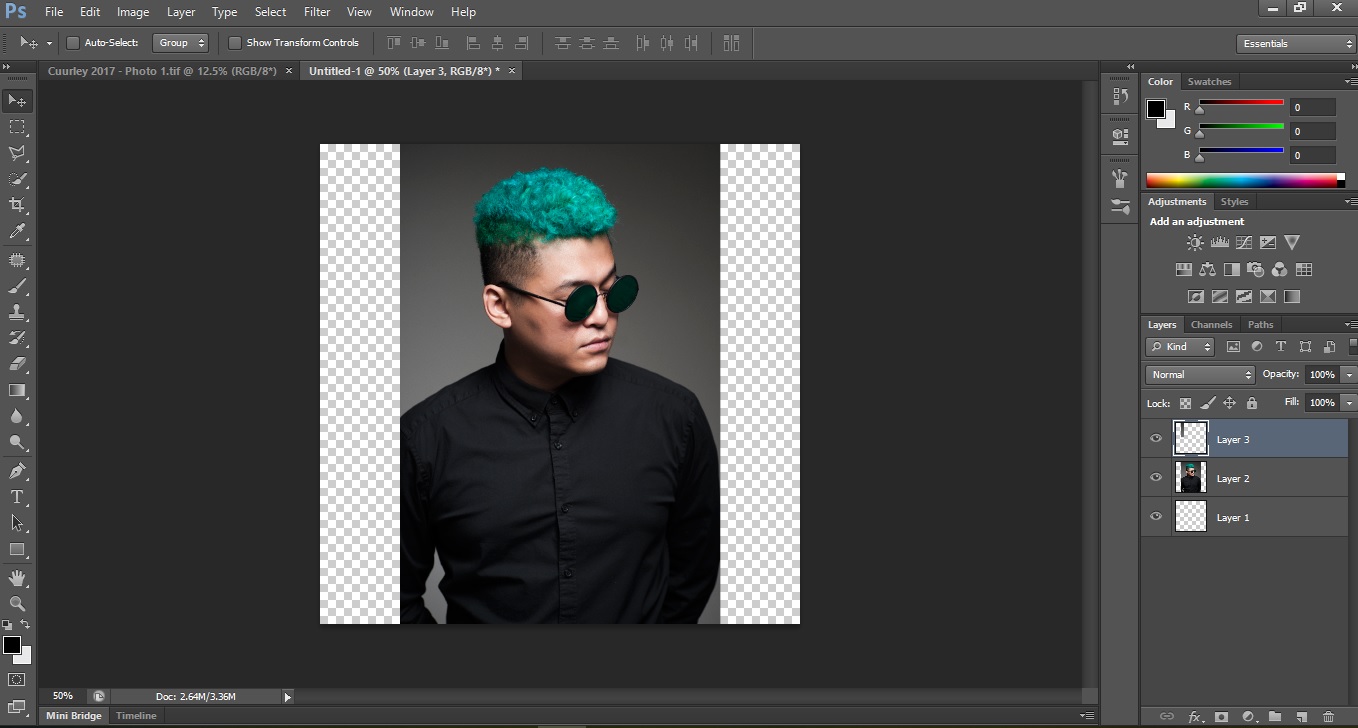Select the Move tool
Screen dimensions: 1358x728
coord(17,101)
